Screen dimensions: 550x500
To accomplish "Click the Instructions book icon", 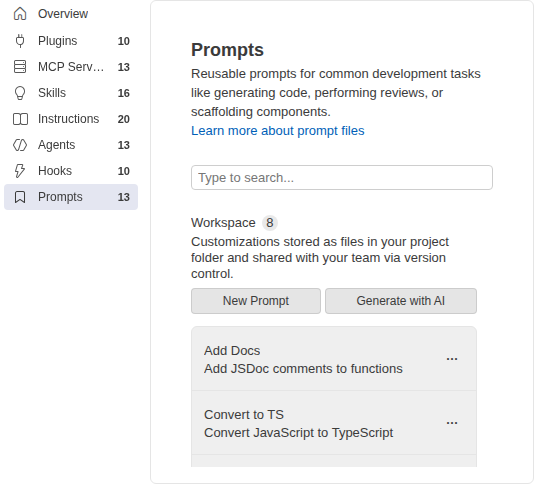I will pyautogui.click(x=20, y=119).
